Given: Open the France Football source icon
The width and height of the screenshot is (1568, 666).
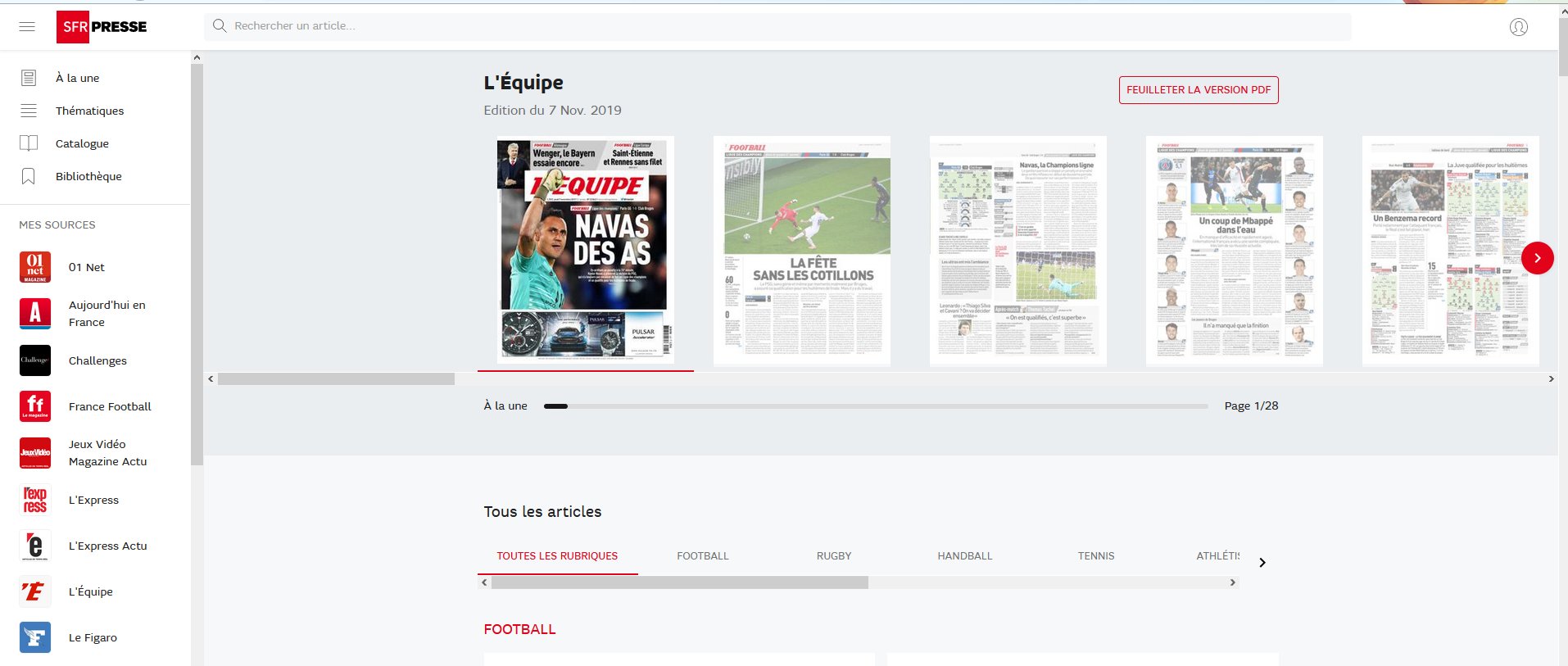Looking at the screenshot, I should click(x=35, y=406).
